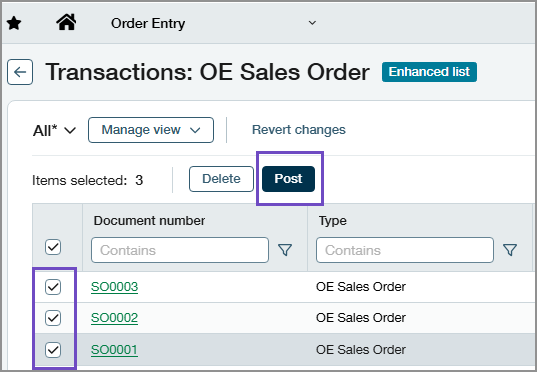Image resolution: width=537 pixels, height=372 pixels.
Task: Apply the Type column filter funnel icon
Action: click(x=510, y=250)
